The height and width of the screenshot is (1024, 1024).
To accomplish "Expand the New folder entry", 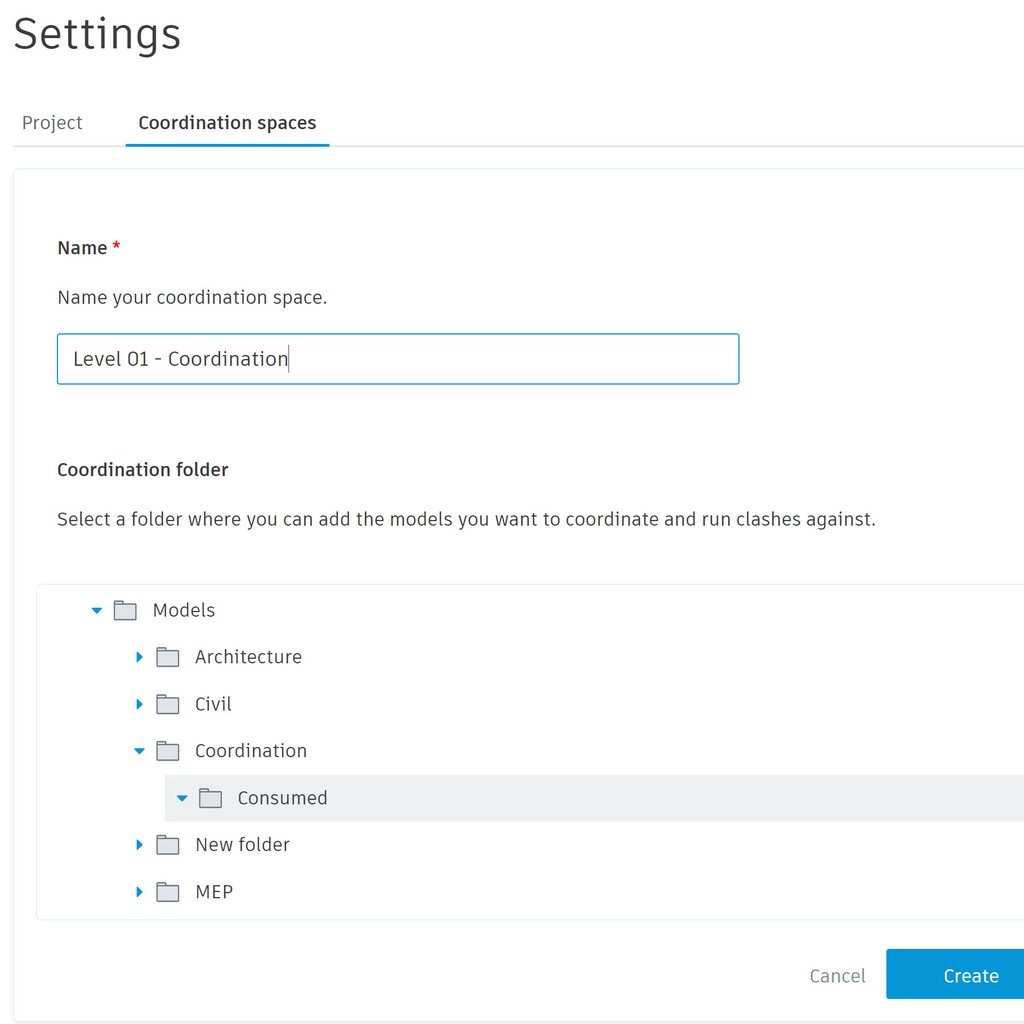I will click(x=139, y=844).
